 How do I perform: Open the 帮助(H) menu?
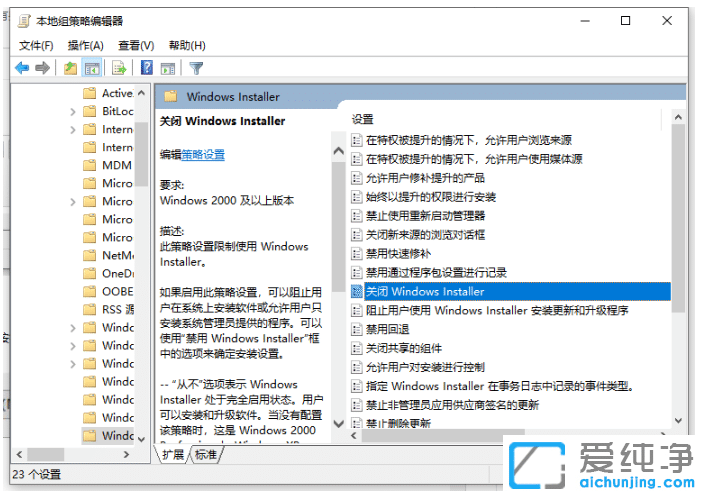point(187,45)
